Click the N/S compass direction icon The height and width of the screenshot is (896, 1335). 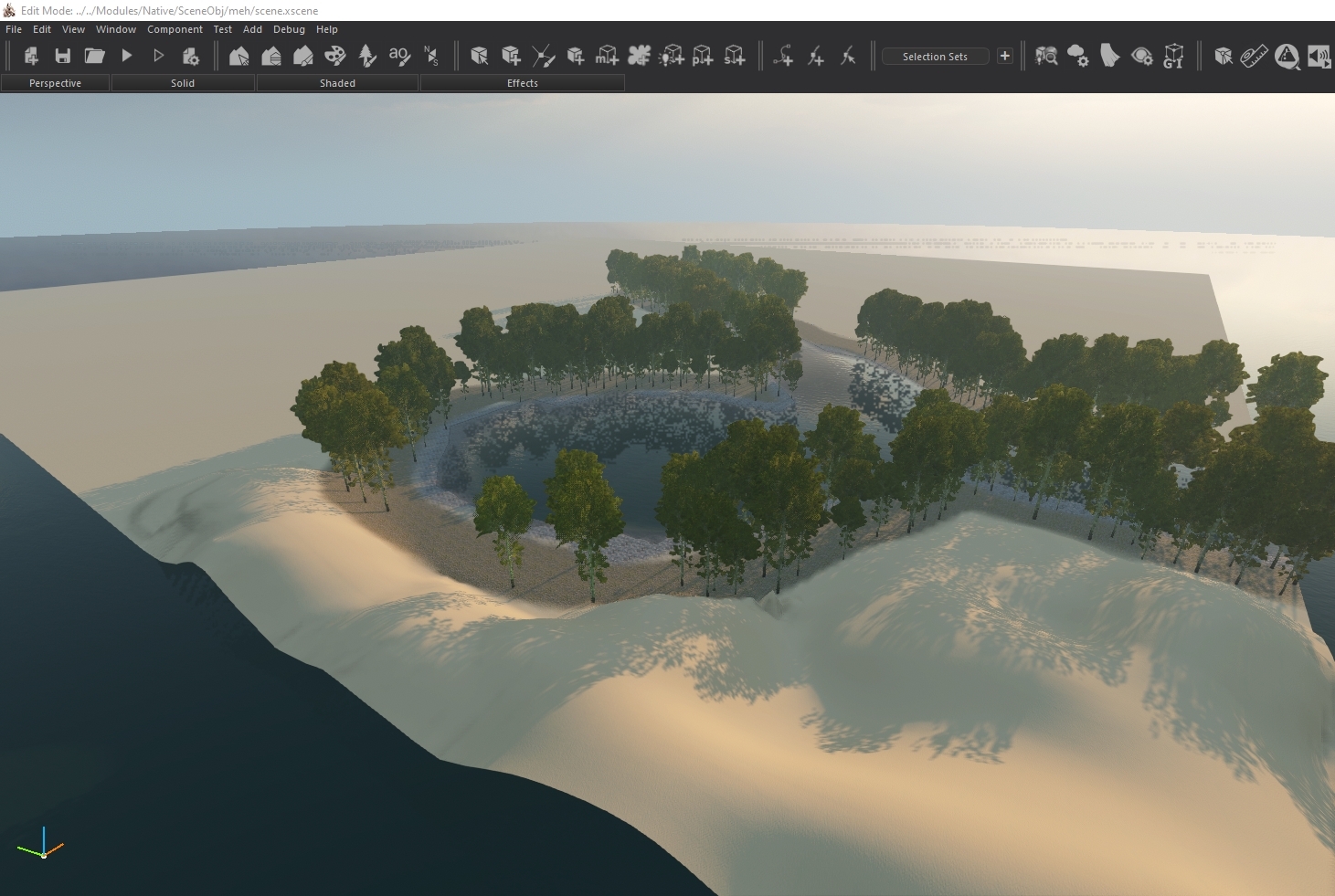pos(431,56)
